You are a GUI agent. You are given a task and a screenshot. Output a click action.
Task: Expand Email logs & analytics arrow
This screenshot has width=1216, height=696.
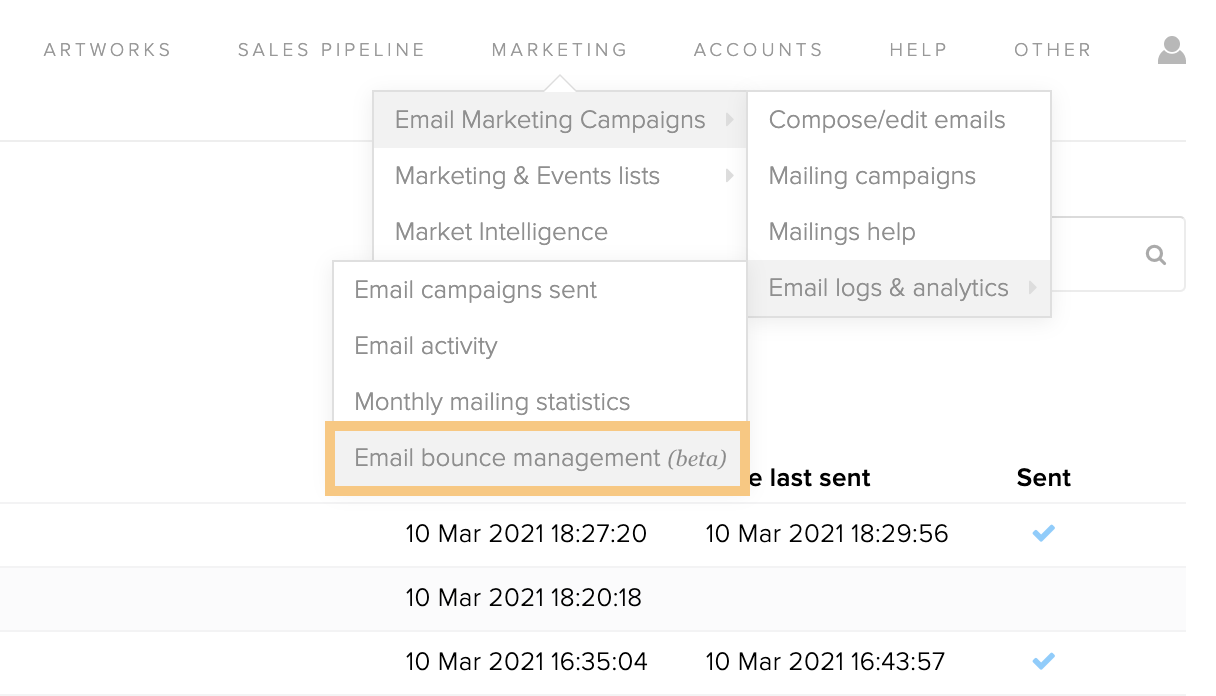click(1033, 288)
